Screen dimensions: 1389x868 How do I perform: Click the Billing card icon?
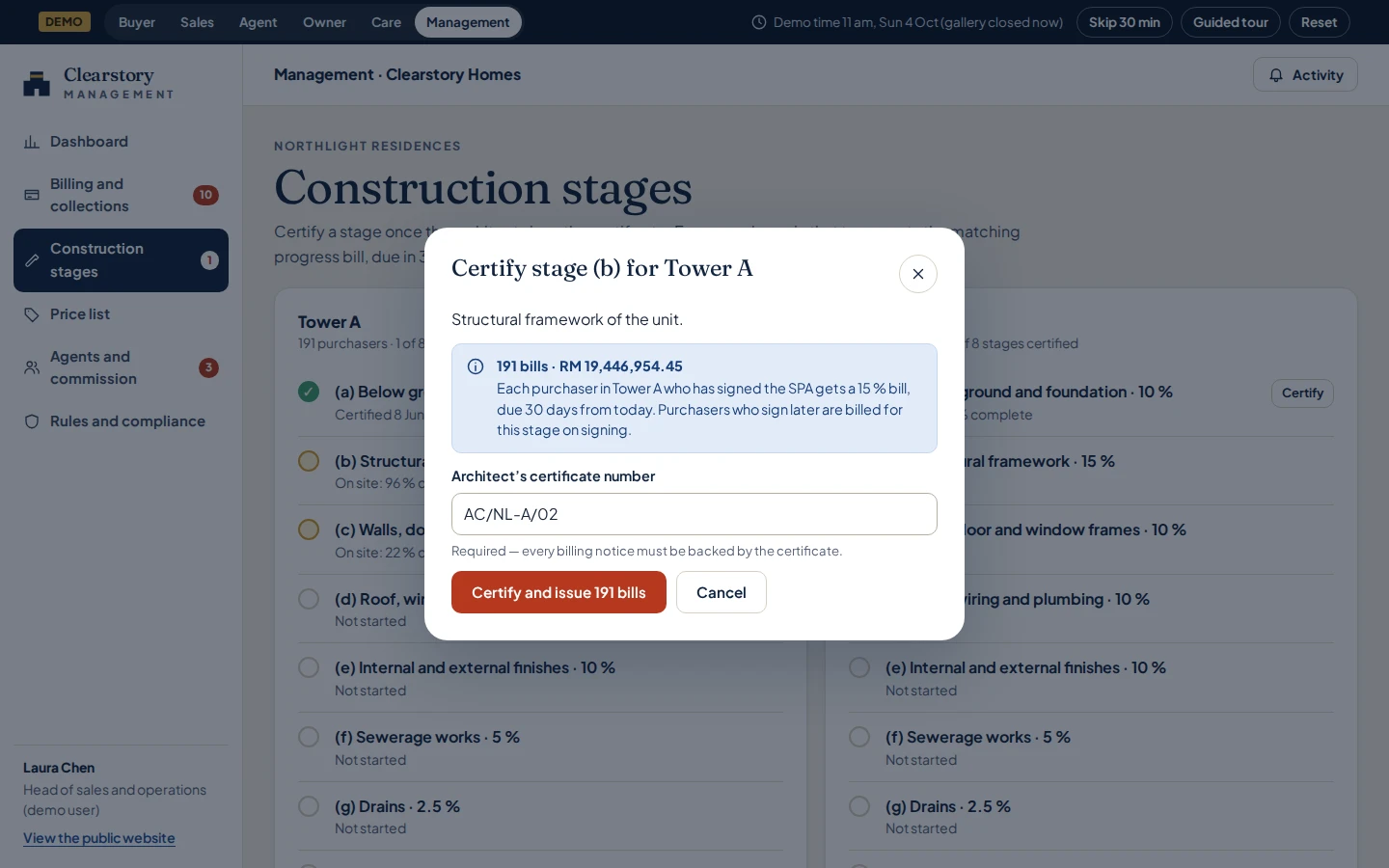click(x=32, y=195)
